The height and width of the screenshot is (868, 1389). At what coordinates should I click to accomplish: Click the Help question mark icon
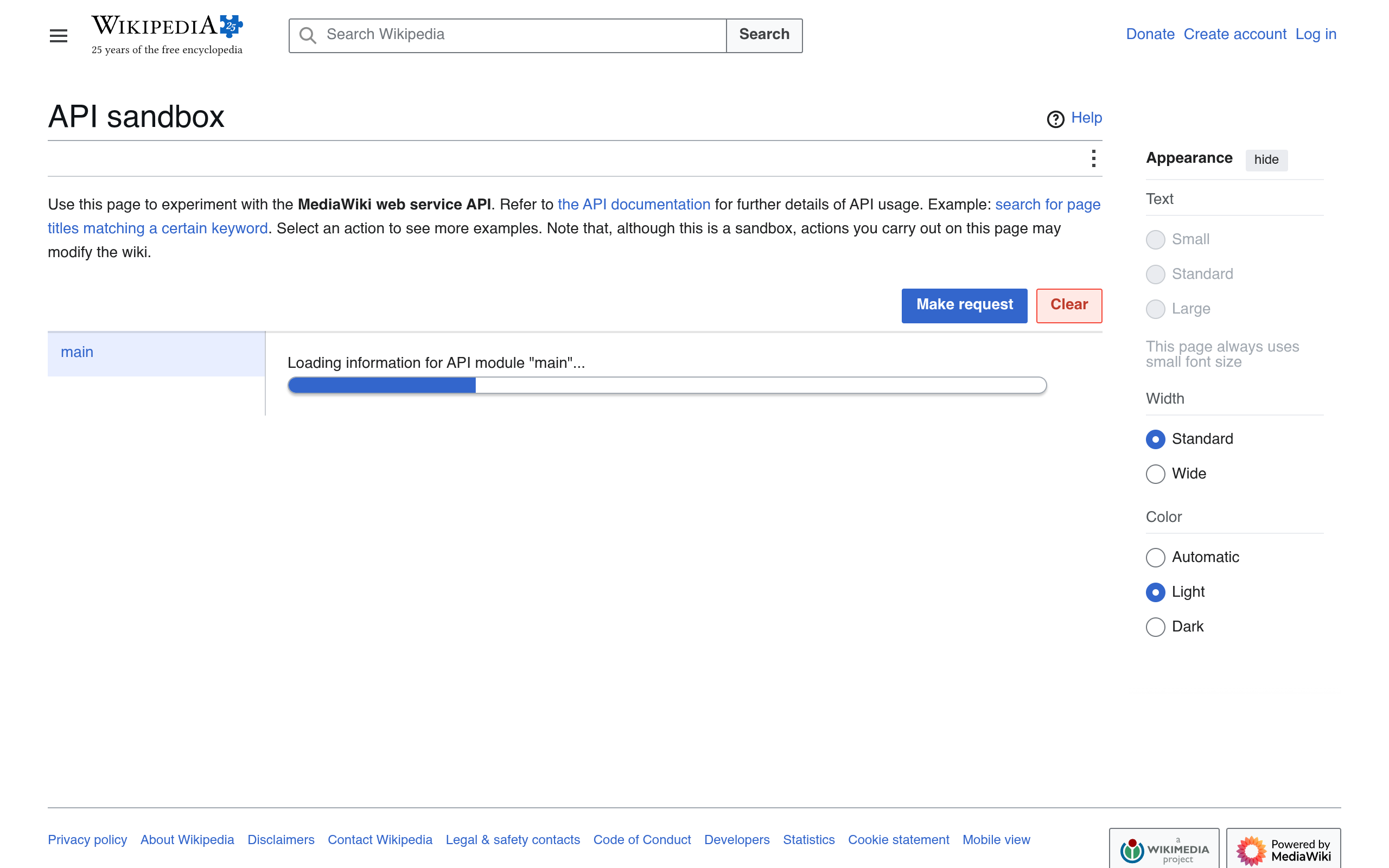pos(1055,119)
